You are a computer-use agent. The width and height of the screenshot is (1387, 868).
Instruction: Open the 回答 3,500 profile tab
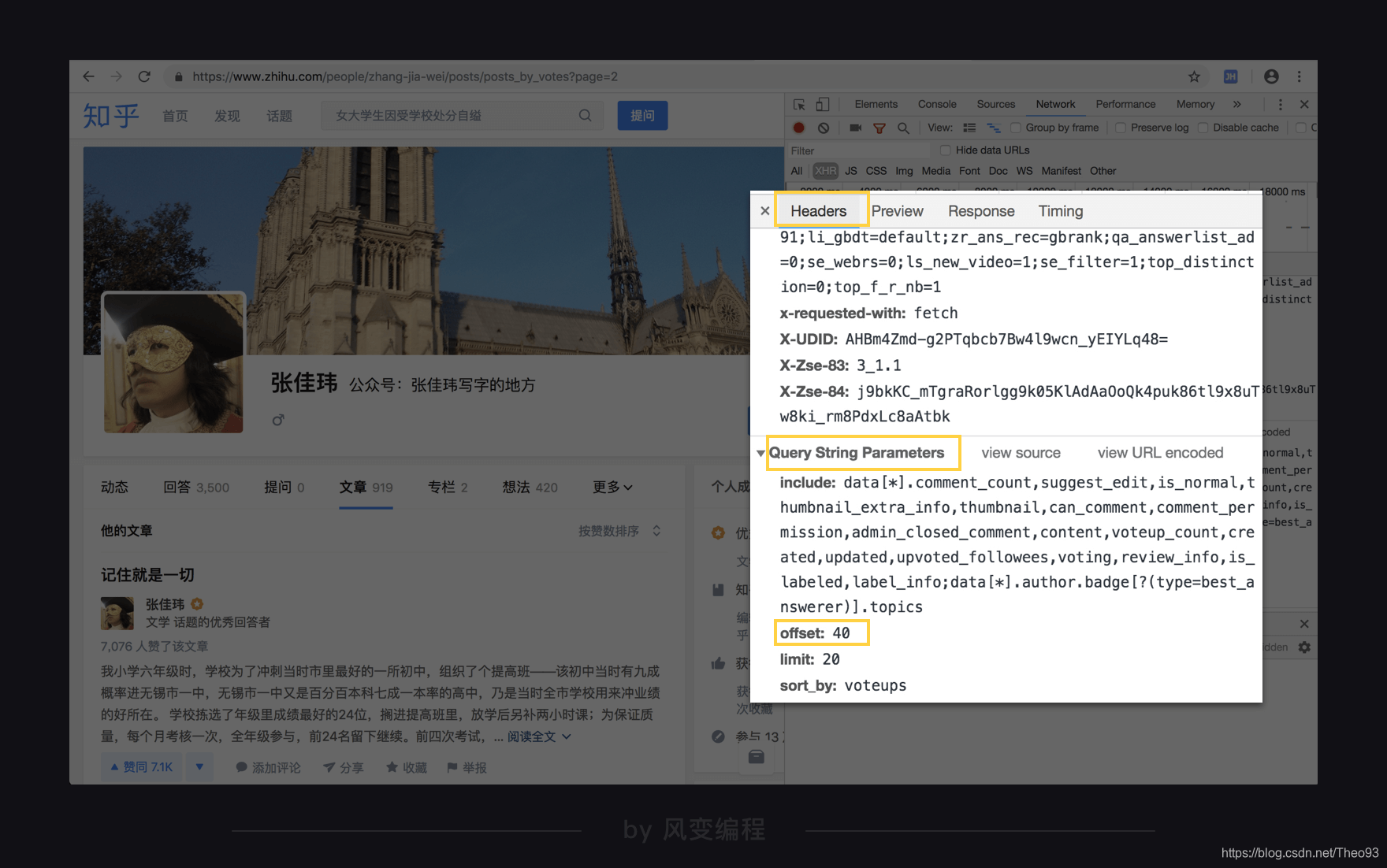[x=196, y=488]
